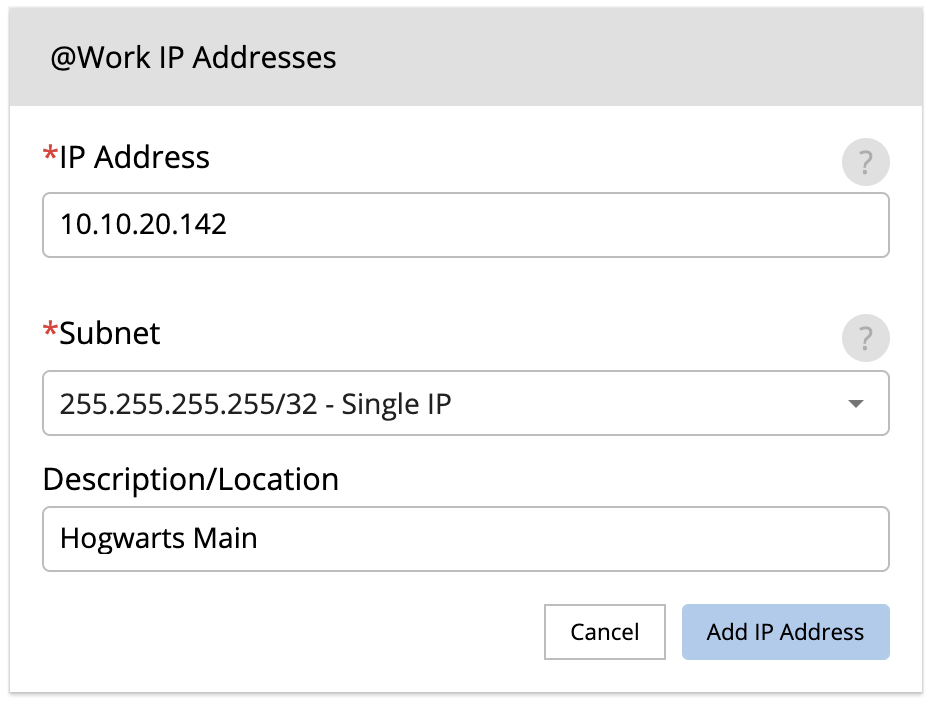Click inside the IP Address input field
The image size is (932, 704).
point(465,225)
